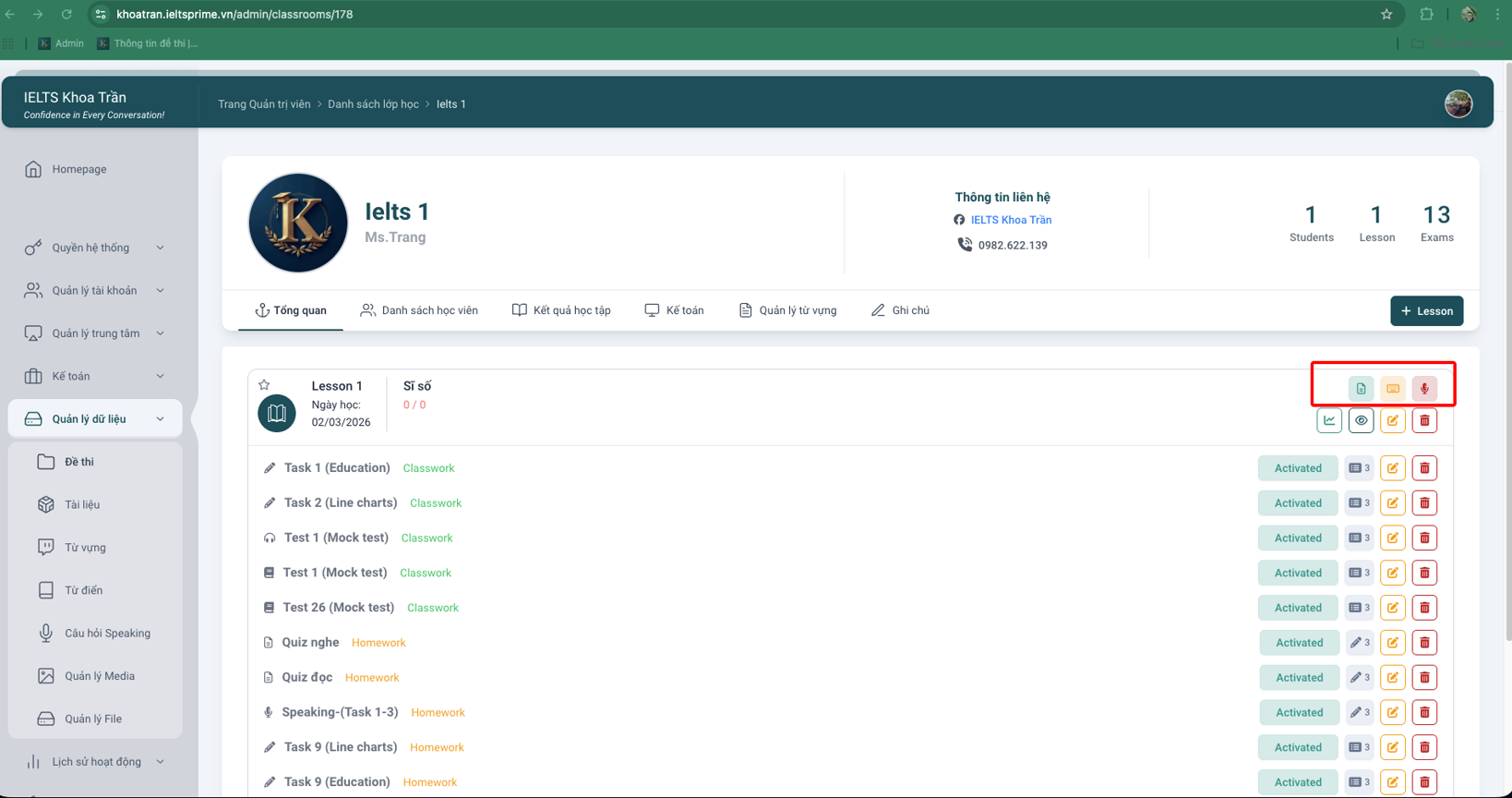Click the green document icon in Lesson 1
This screenshot has height=798, width=1512.
(1361, 389)
